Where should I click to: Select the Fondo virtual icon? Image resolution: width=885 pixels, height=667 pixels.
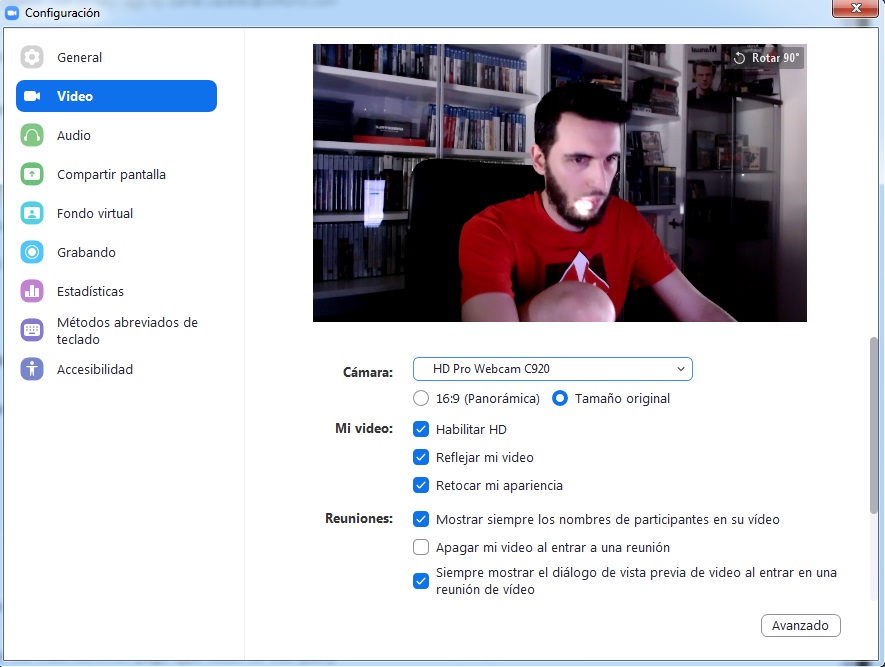(x=32, y=213)
